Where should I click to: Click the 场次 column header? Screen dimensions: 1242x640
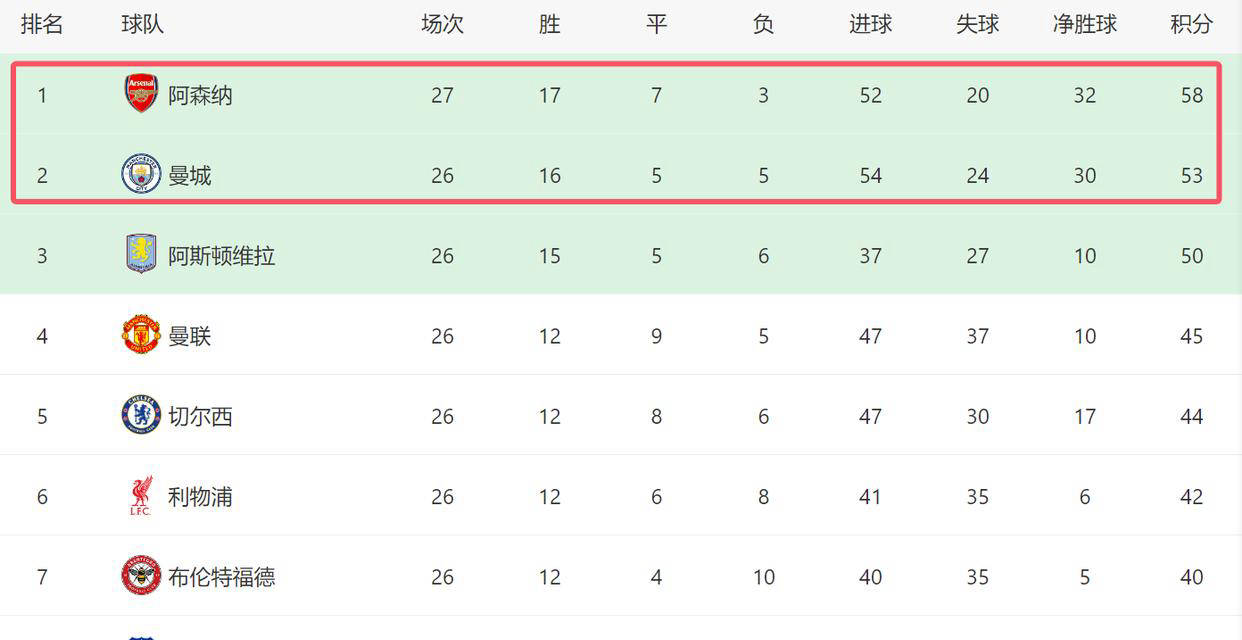(442, 24)
